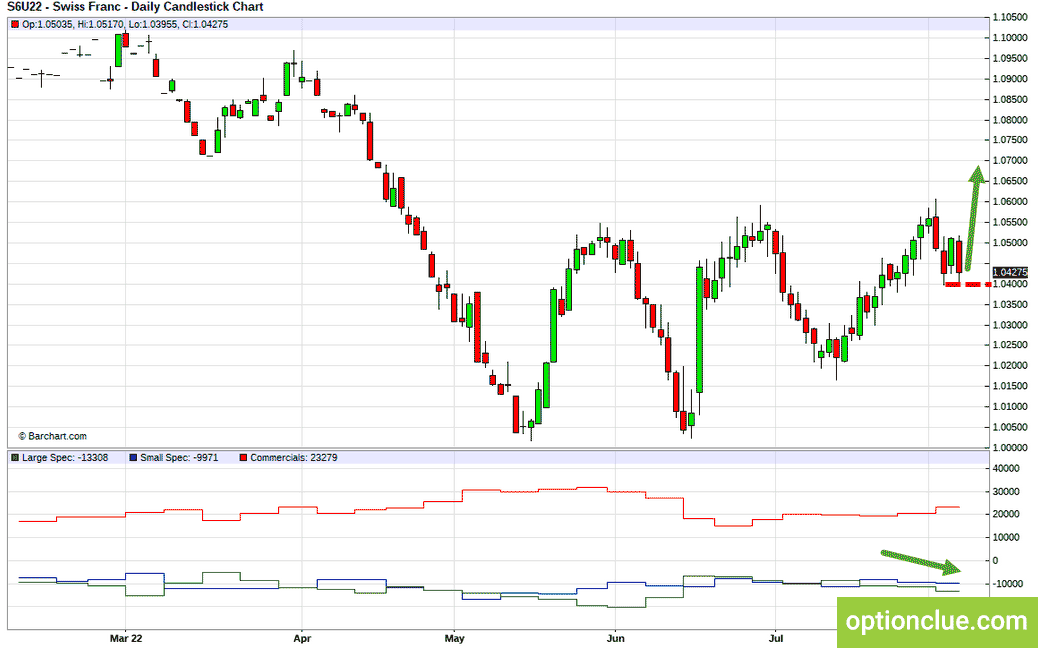
Task: Click the 40000 axis label in lower panel
Action: [1006, 469]
